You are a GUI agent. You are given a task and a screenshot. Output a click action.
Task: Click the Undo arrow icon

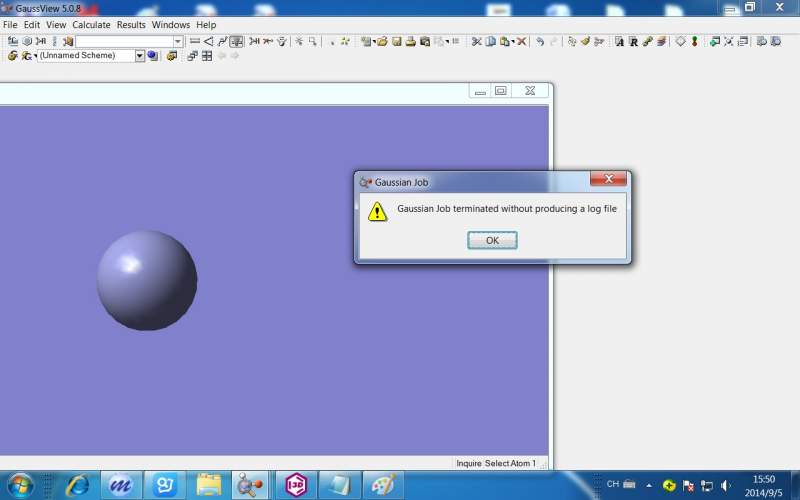[x=539, y=41]
